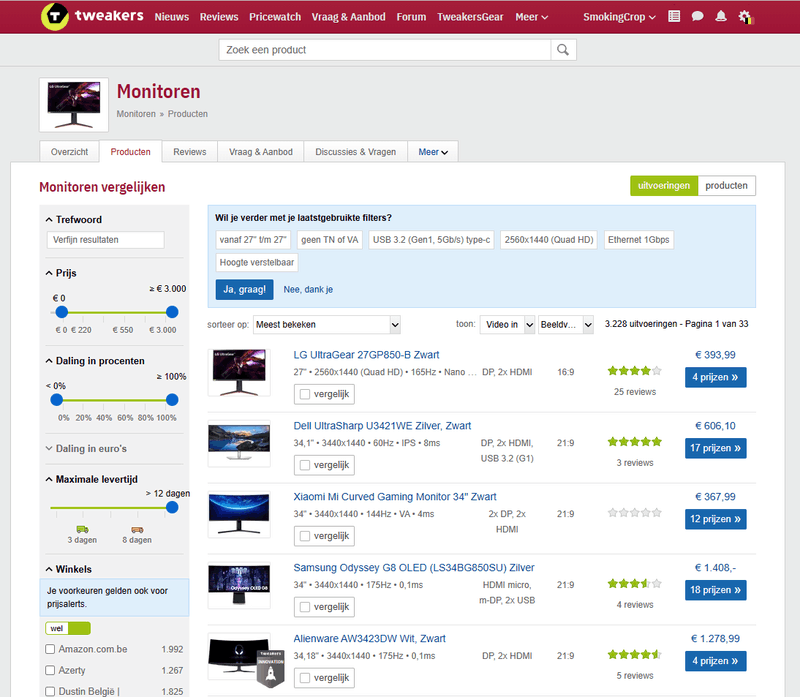Click the 3 dagen delivery truck icon
This screenshot has width=800, height=697.
point(82,529)
